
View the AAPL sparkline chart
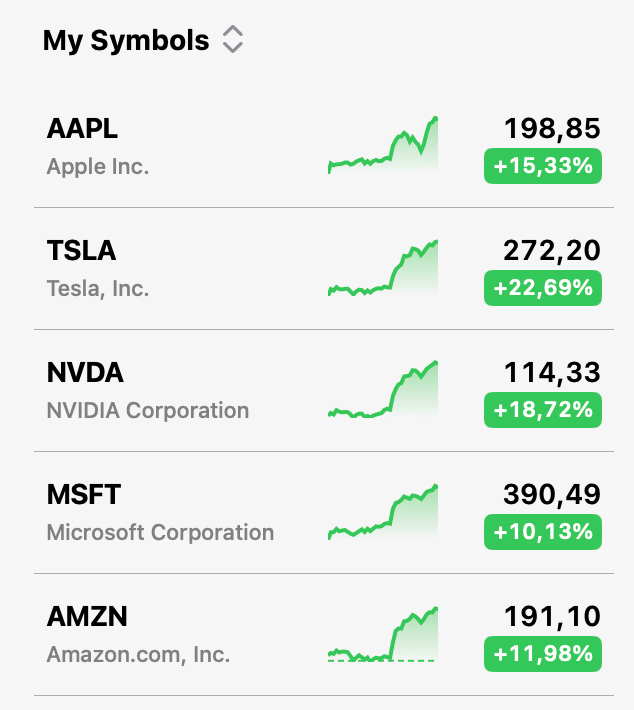coord(383,146)
